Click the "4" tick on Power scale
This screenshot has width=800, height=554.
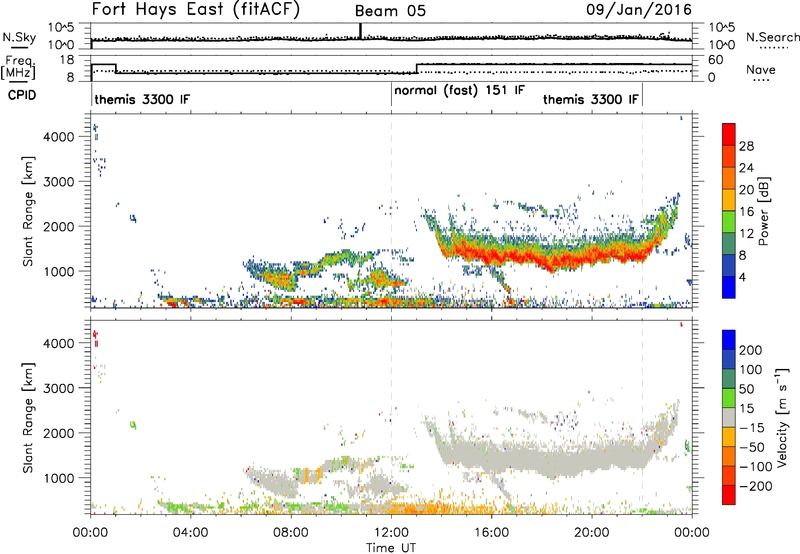point(742,277)
